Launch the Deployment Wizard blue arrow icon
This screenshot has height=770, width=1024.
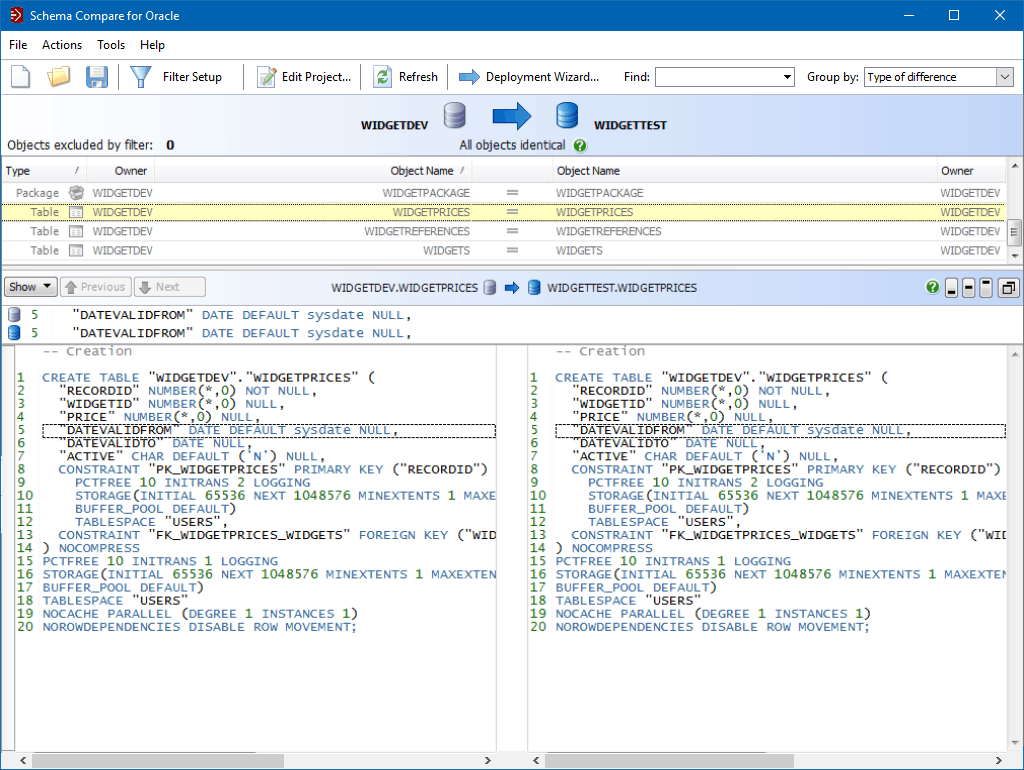[x=470, y=76]
